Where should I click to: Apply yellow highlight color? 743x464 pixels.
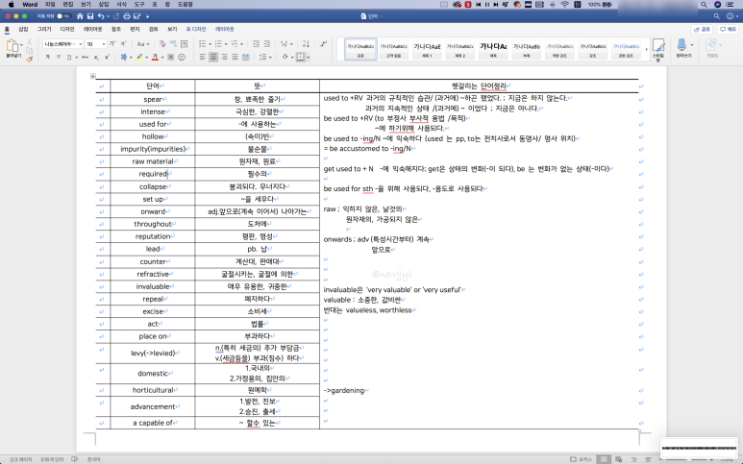point(140,57)
